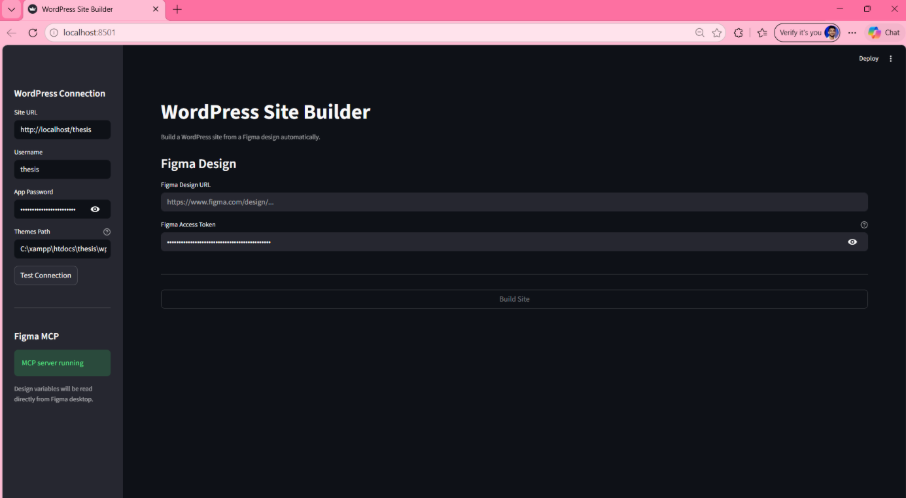Reveal the App Password with eye icon

[x=95, y=209]
